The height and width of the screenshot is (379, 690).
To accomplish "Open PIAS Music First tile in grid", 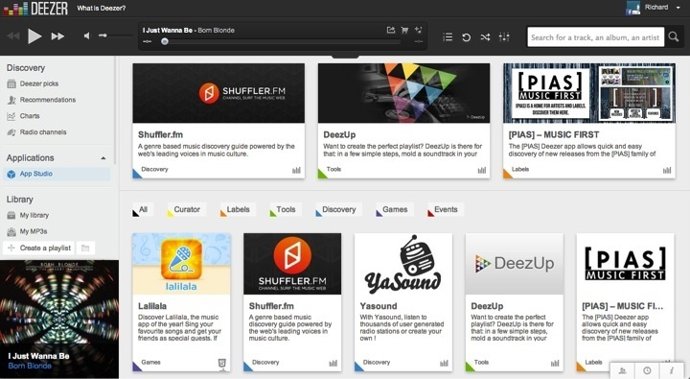I will pos(625,302).
